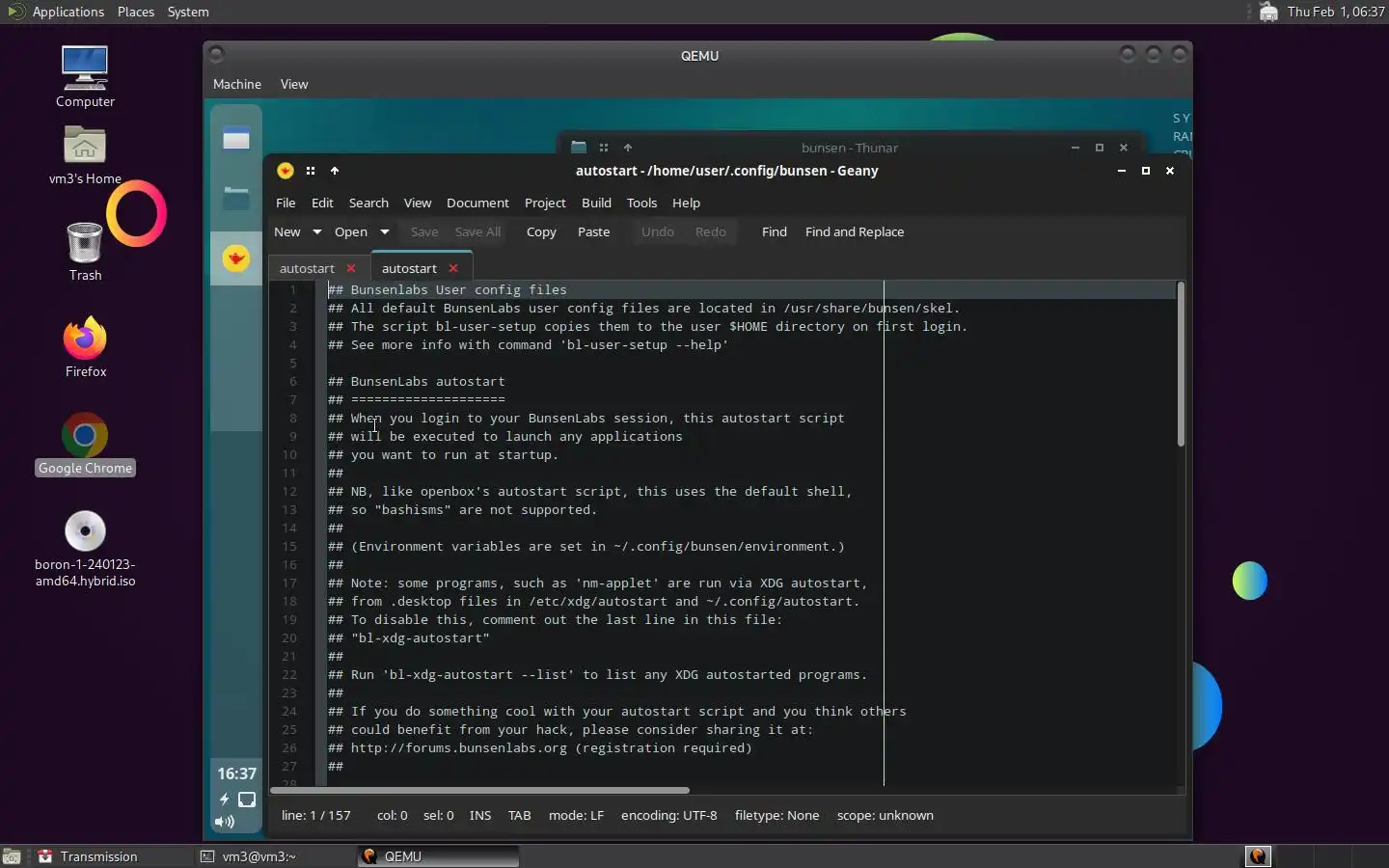Click the http://forums.bunsenlabs.org text on line 26
Screen dimensions: 1389x868
(x=459, y=747)
